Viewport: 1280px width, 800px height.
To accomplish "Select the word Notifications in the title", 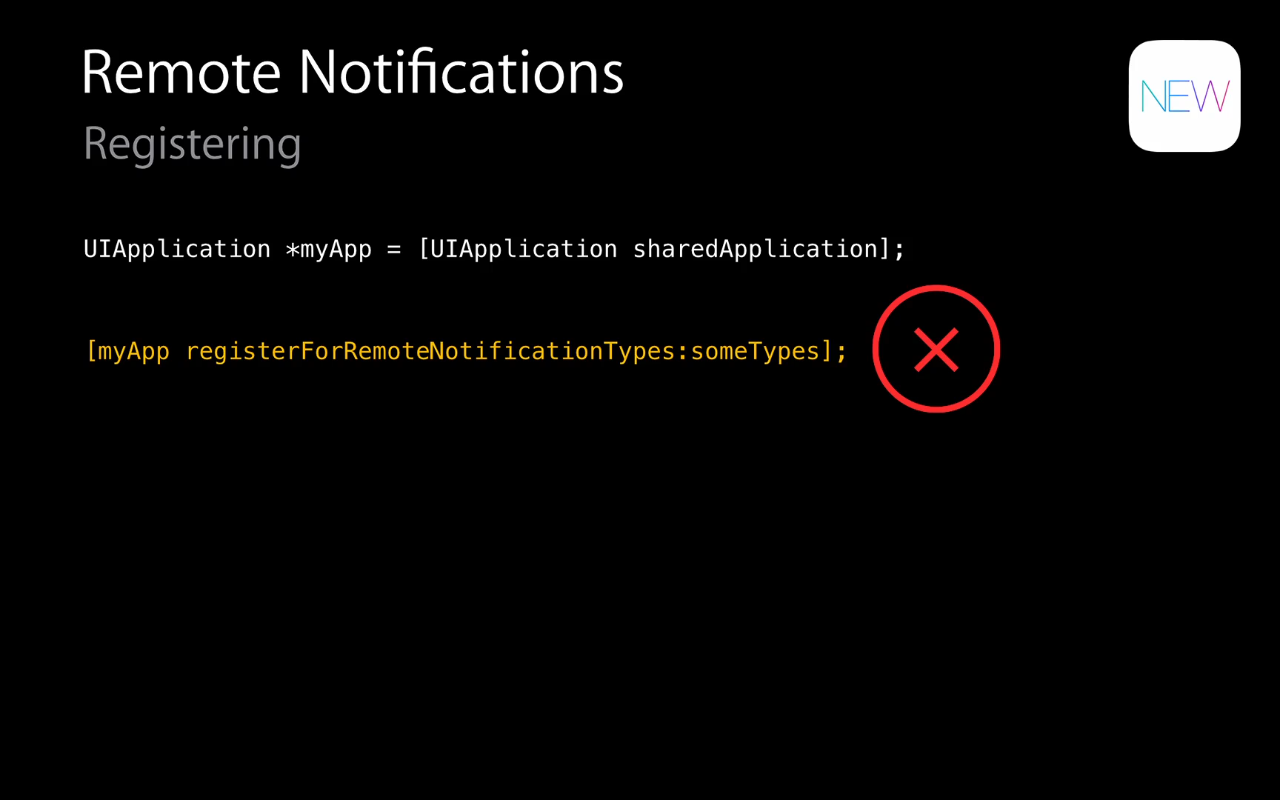I will (x=461, y=72).
